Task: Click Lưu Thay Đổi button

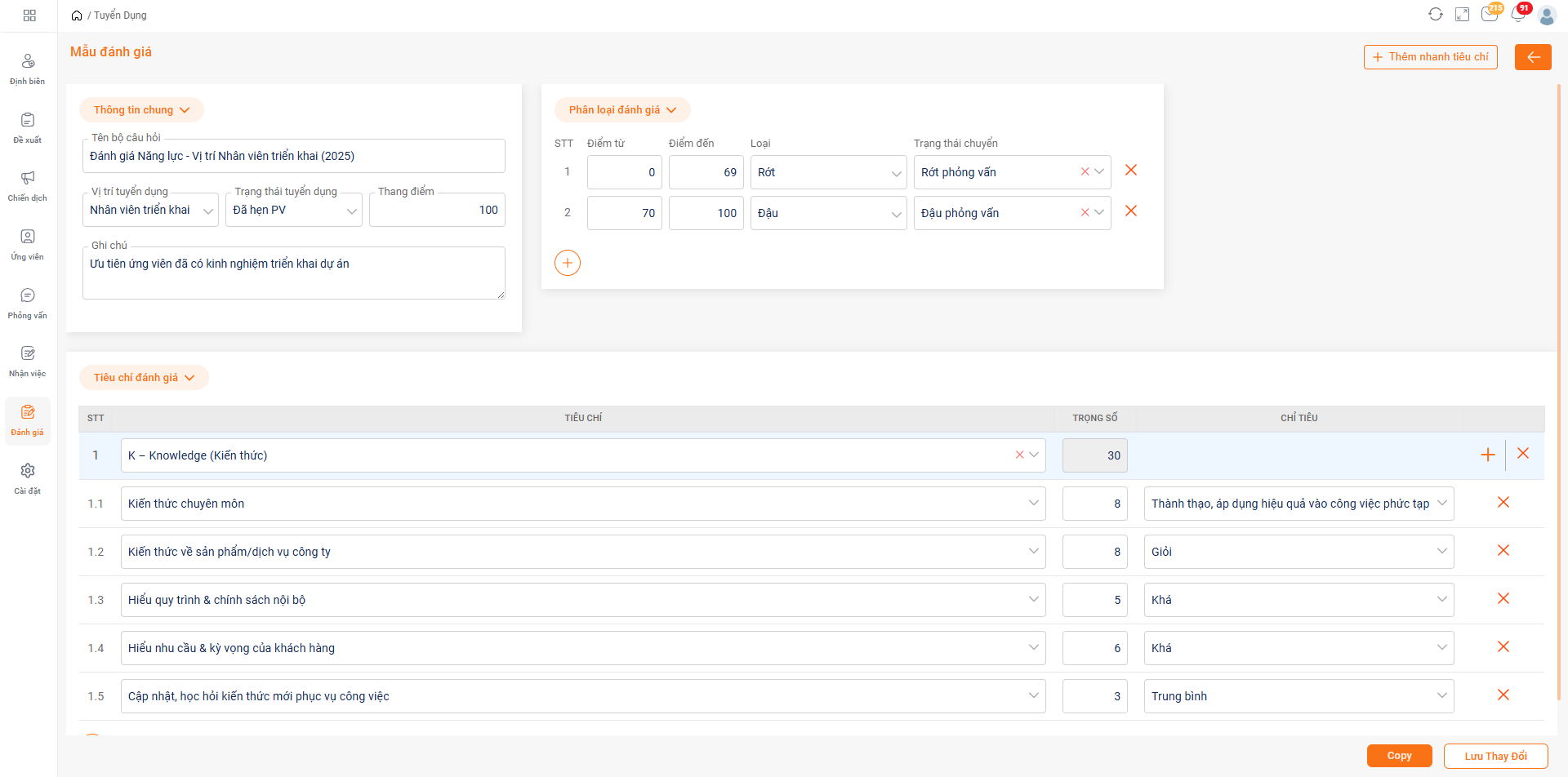Action: (1495, 756)
